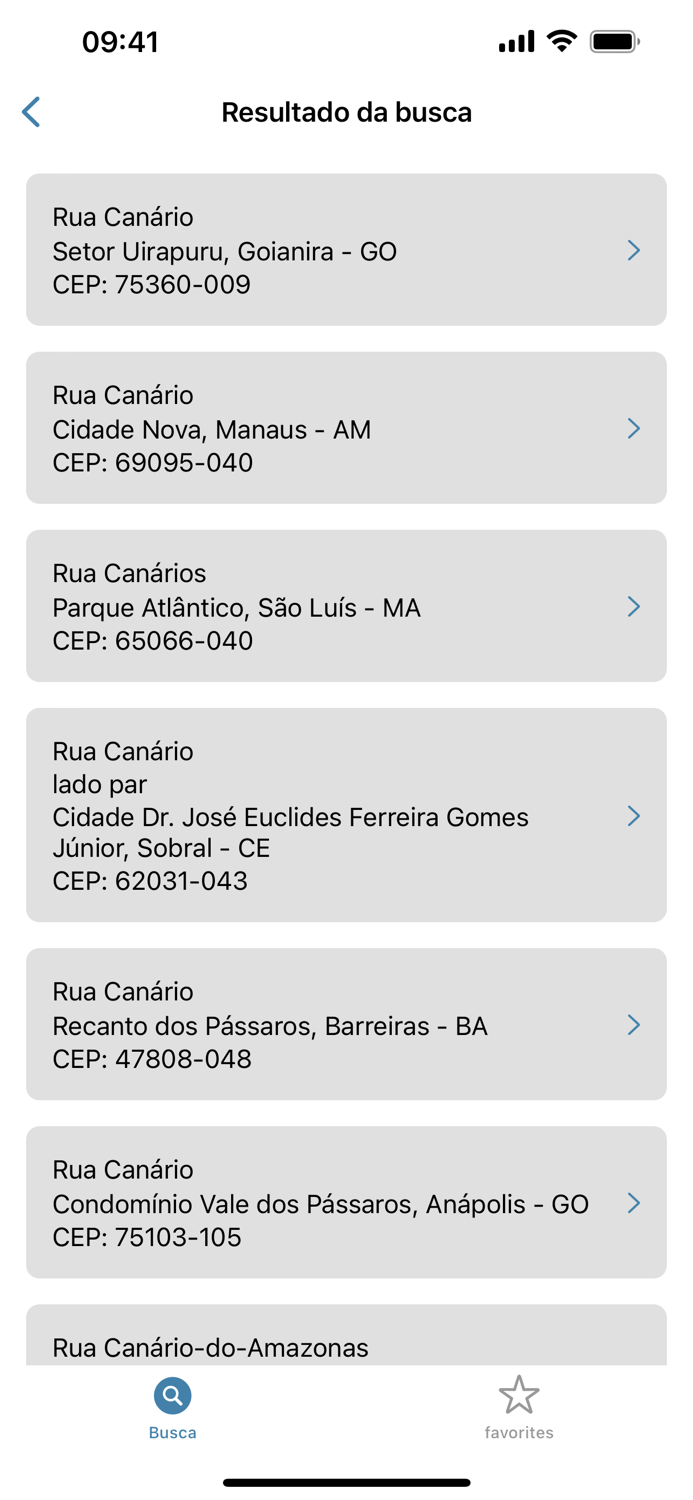This screenshot has height=1500, width=693.
Task: Select the Busca magnifying glass icon
Action: click(171, 1392)
